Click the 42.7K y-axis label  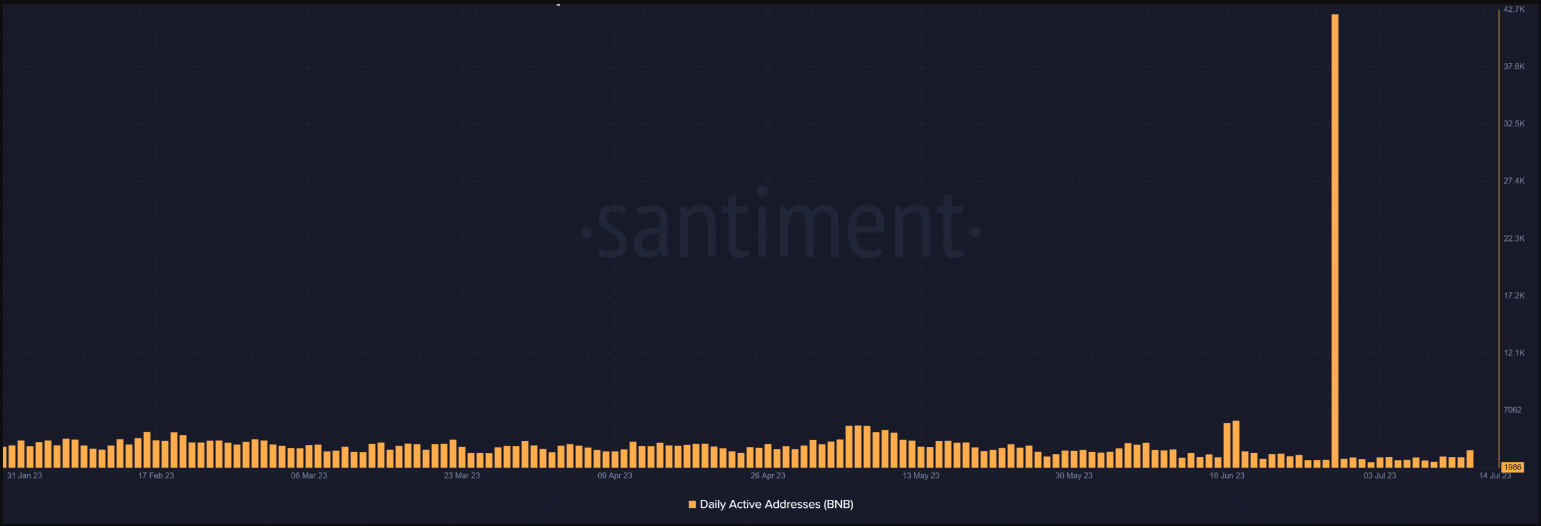(x=1513, y=9)
